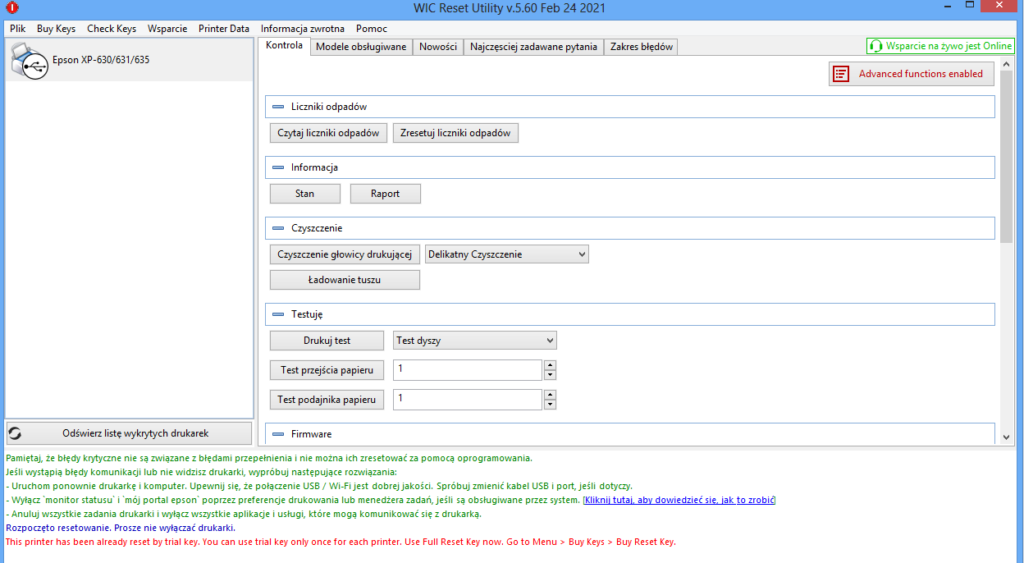Click Wsparcie na żywo jest Online
The height and width of the screenshot is (563, 1024).
(x=940, y=46)
